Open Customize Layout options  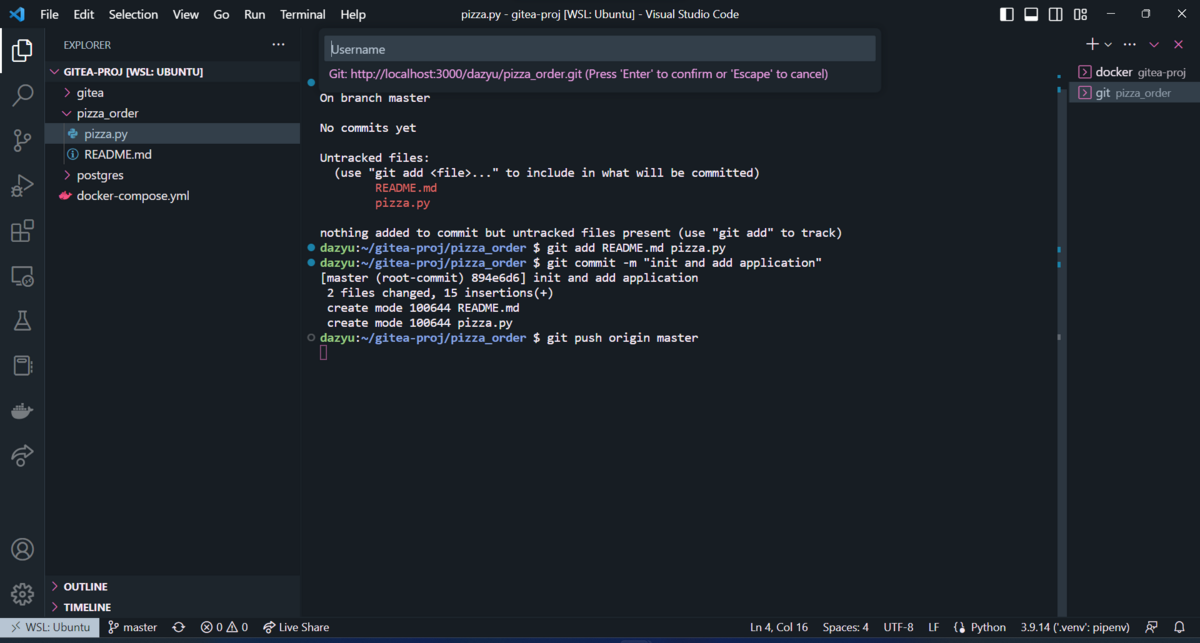pyautogui.click(x=1080, y=14)
